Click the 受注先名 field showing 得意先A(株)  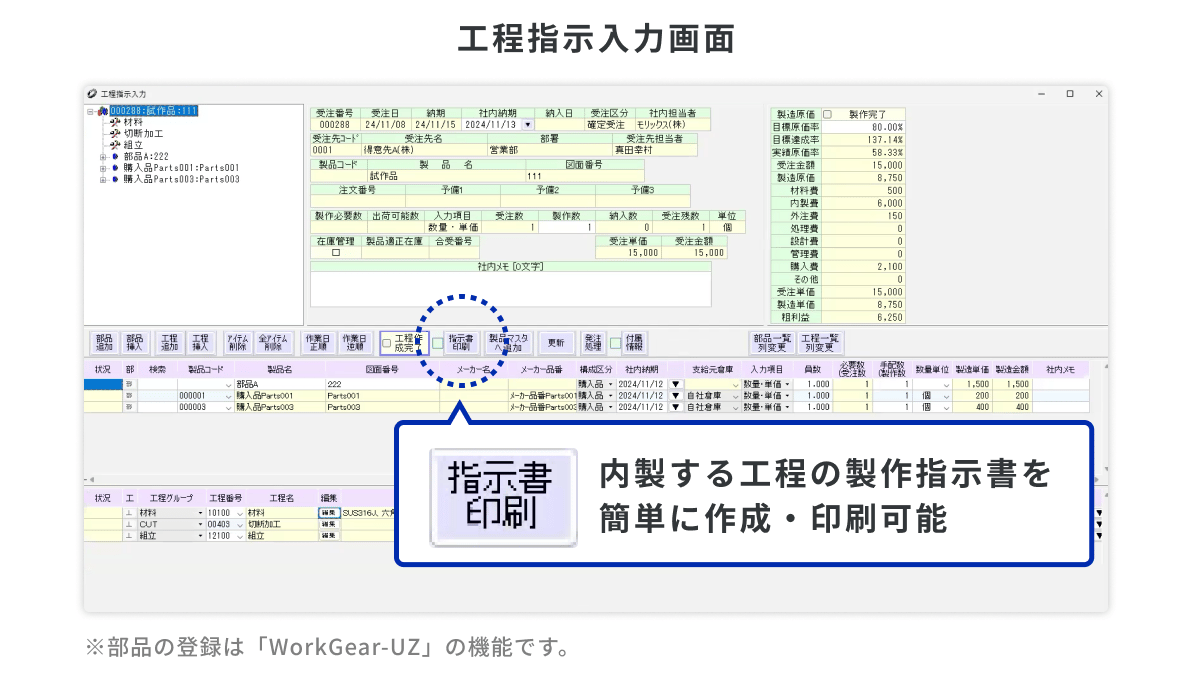423,151
